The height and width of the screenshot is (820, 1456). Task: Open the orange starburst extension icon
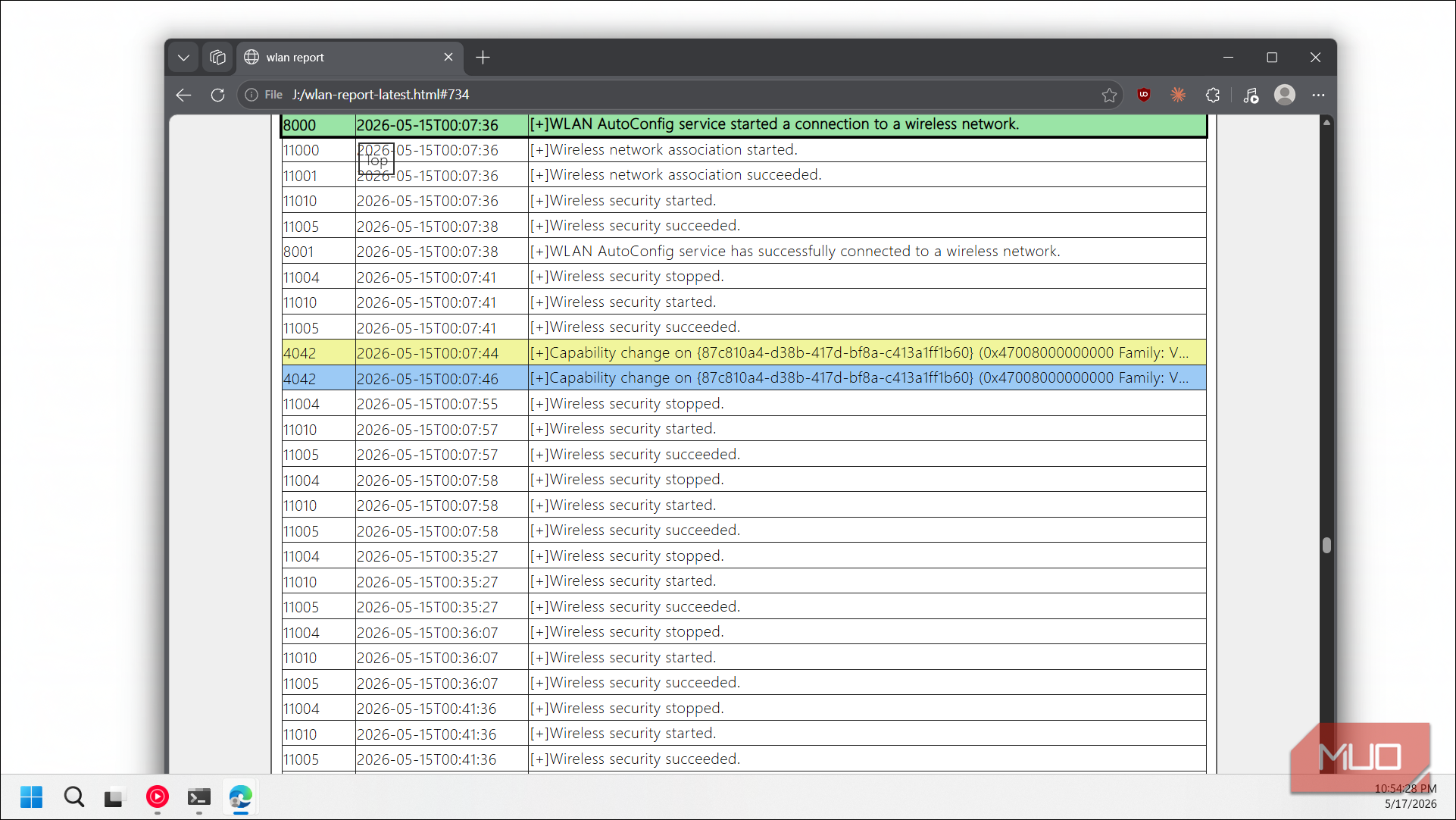[x=1178, y=95]
